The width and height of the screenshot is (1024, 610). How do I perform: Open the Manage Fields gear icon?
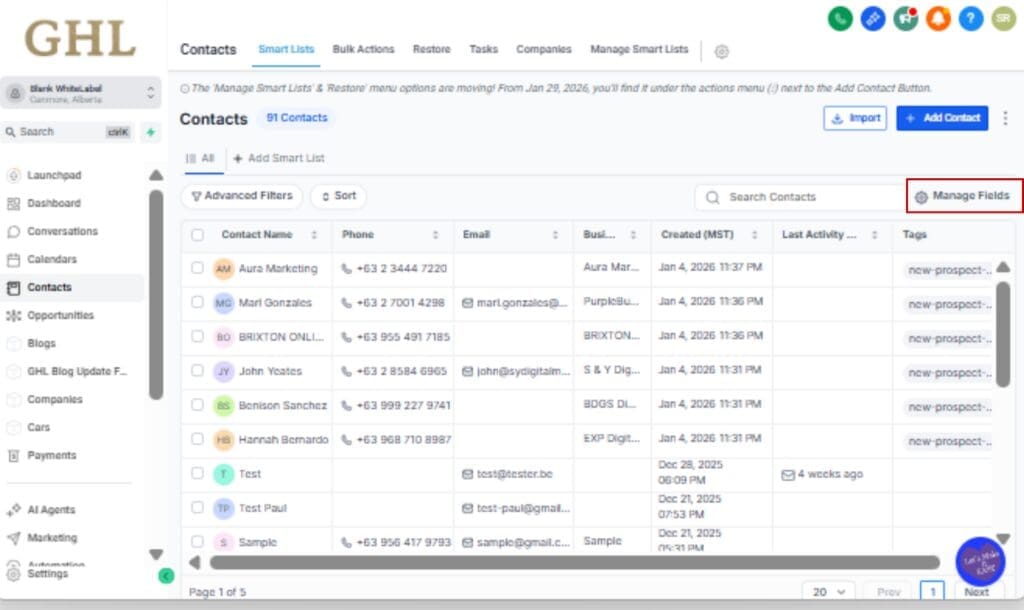pos(921,197)
